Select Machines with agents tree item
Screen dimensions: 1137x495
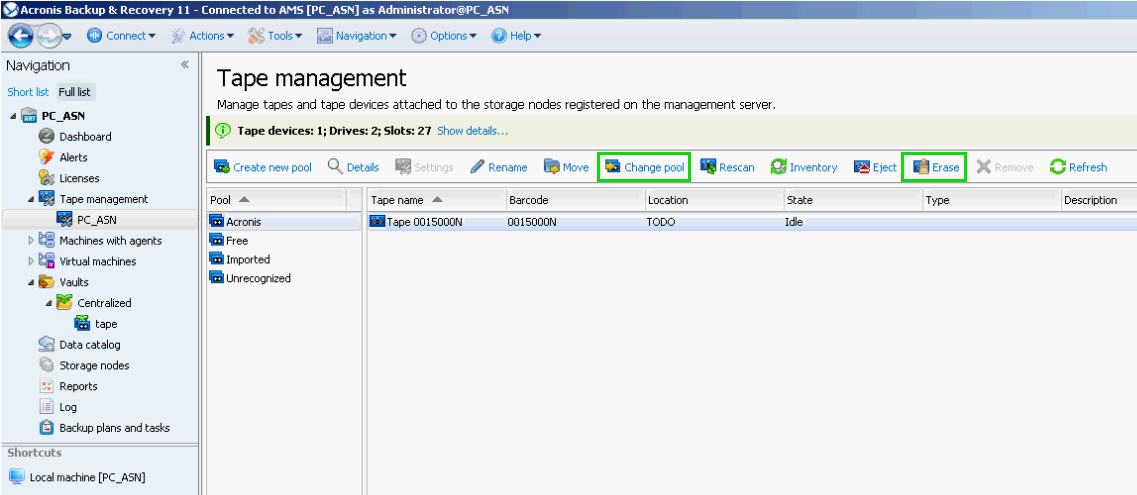[100, 241]
